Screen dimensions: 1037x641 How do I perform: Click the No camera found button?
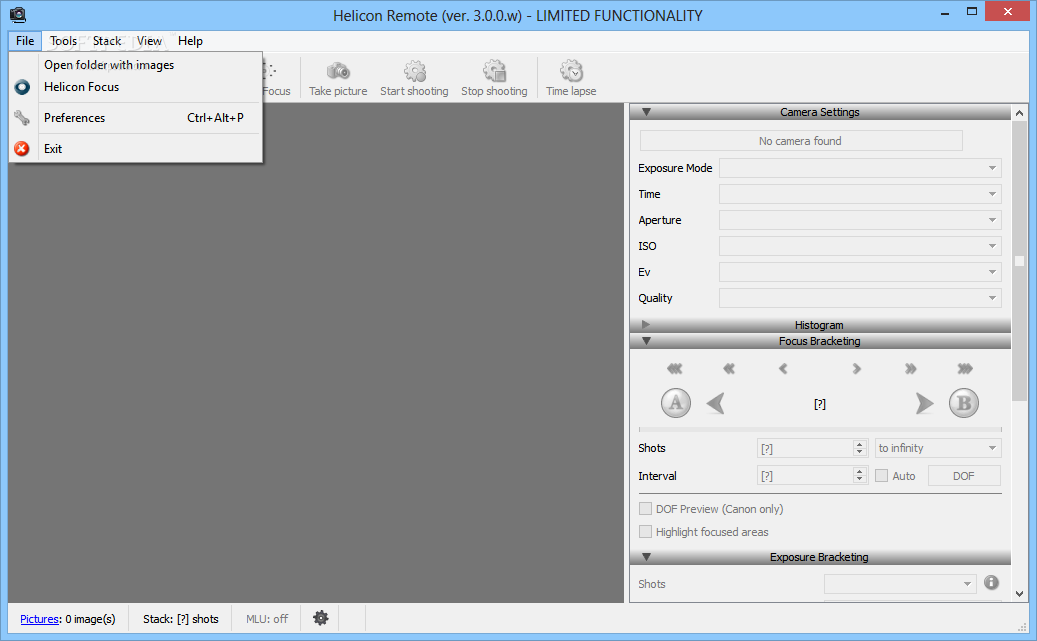point(801,140)
